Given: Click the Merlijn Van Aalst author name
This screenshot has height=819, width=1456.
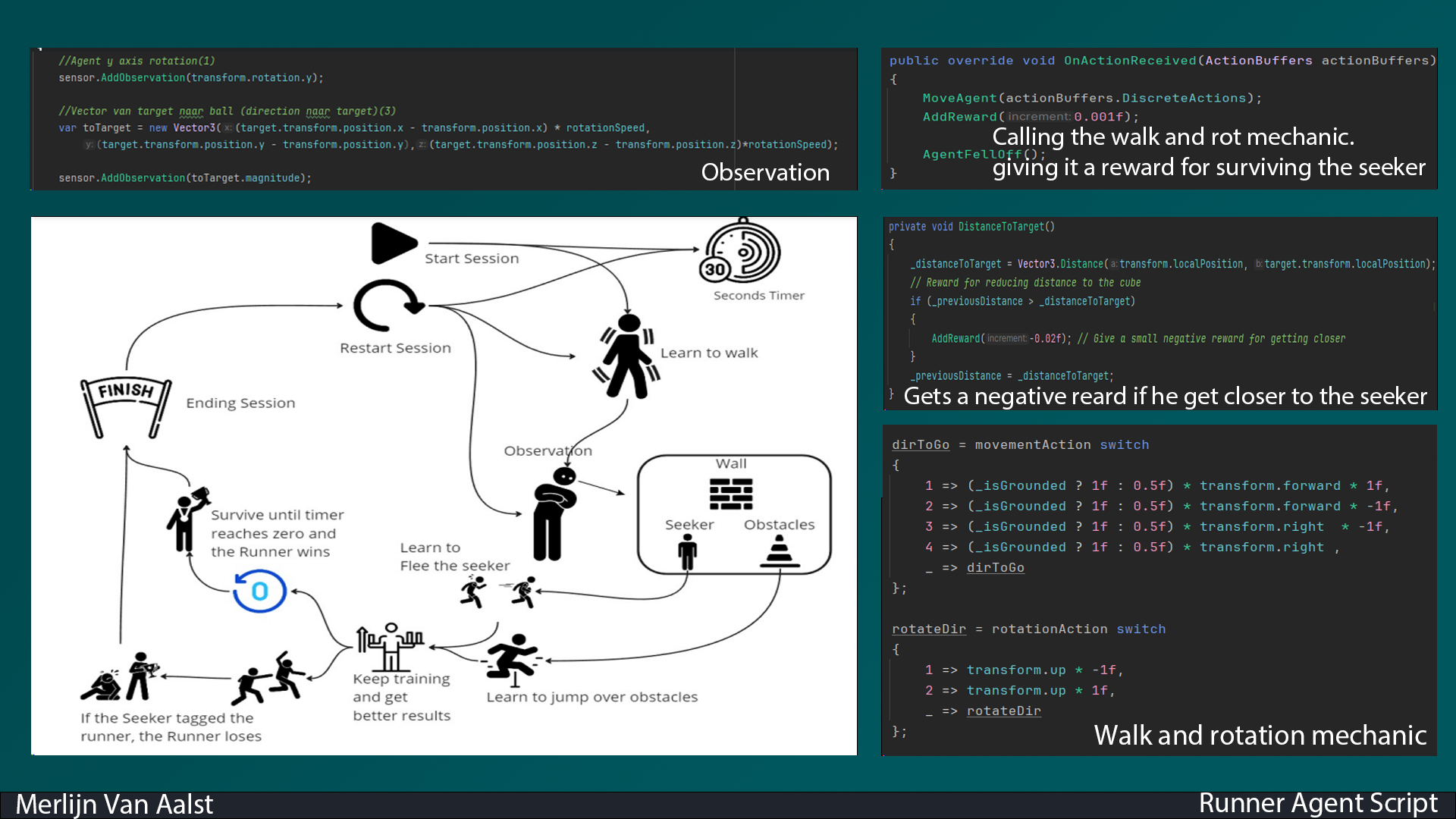Looking at the screenshot, I should click(x=115, y=804).
